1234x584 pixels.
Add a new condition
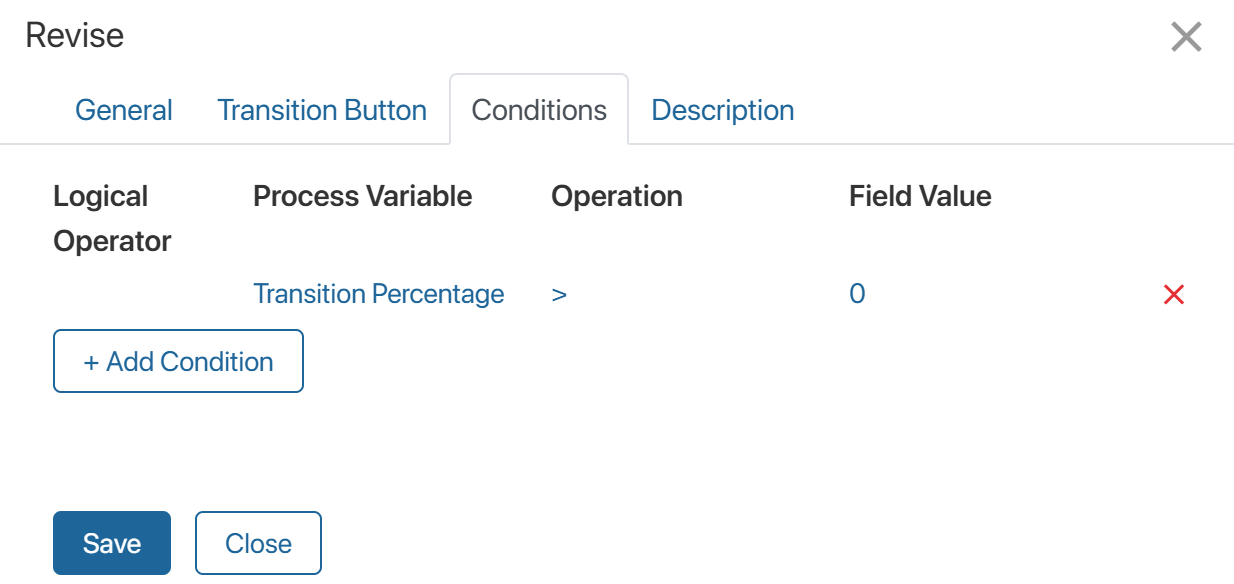[x=178, y=362]
